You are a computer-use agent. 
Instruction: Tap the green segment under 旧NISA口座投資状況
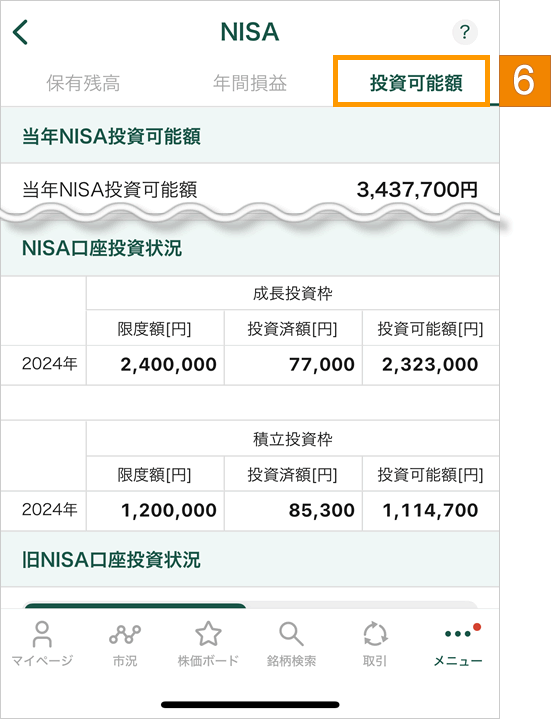pyautogui.click(x=135, y=606)
